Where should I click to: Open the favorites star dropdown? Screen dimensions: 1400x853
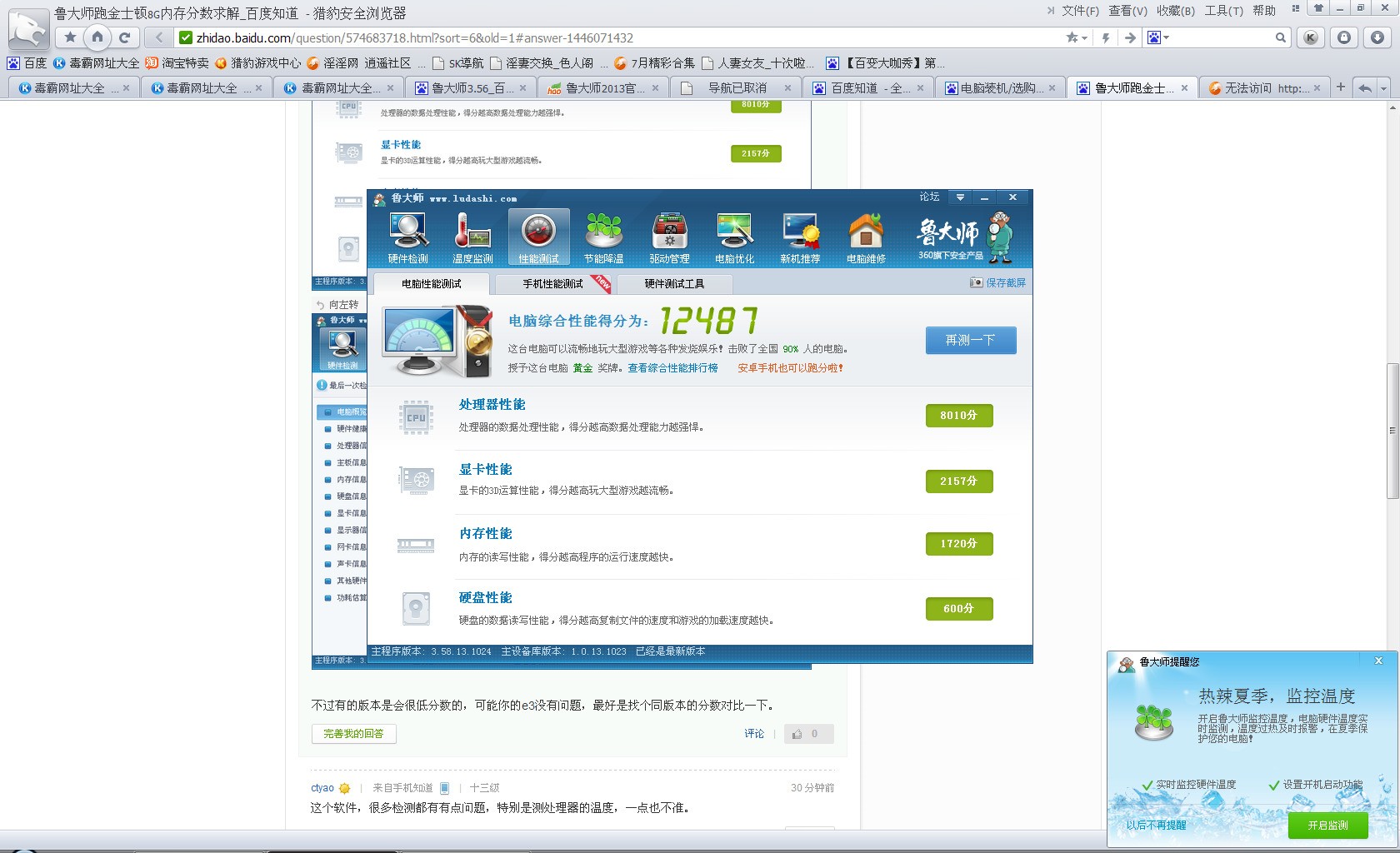click(x=1077, y=37)
